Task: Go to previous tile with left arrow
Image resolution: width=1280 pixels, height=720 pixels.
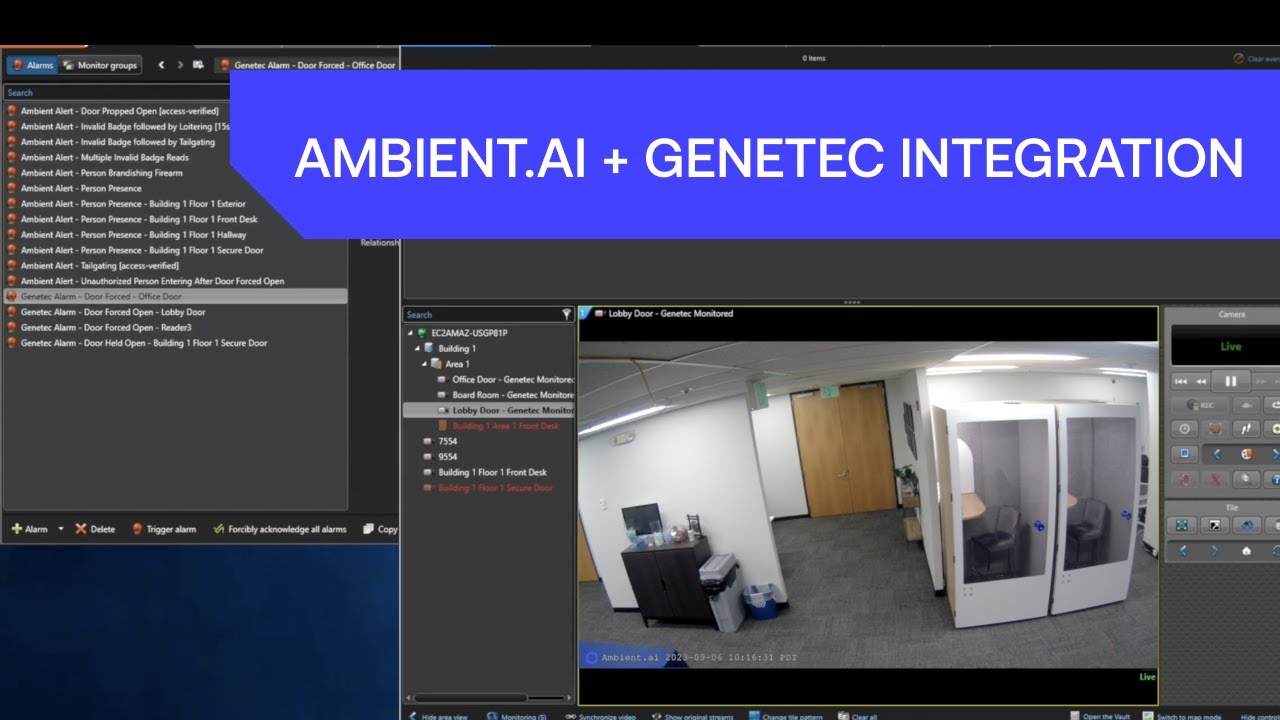Action: [x=1184, y=551]
